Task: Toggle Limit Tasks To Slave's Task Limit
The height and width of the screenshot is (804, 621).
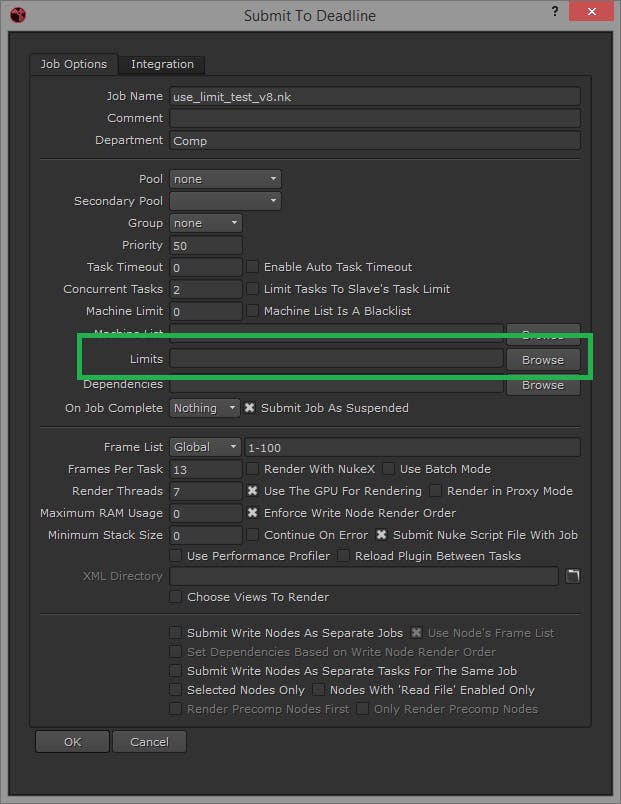Action: 252,289
